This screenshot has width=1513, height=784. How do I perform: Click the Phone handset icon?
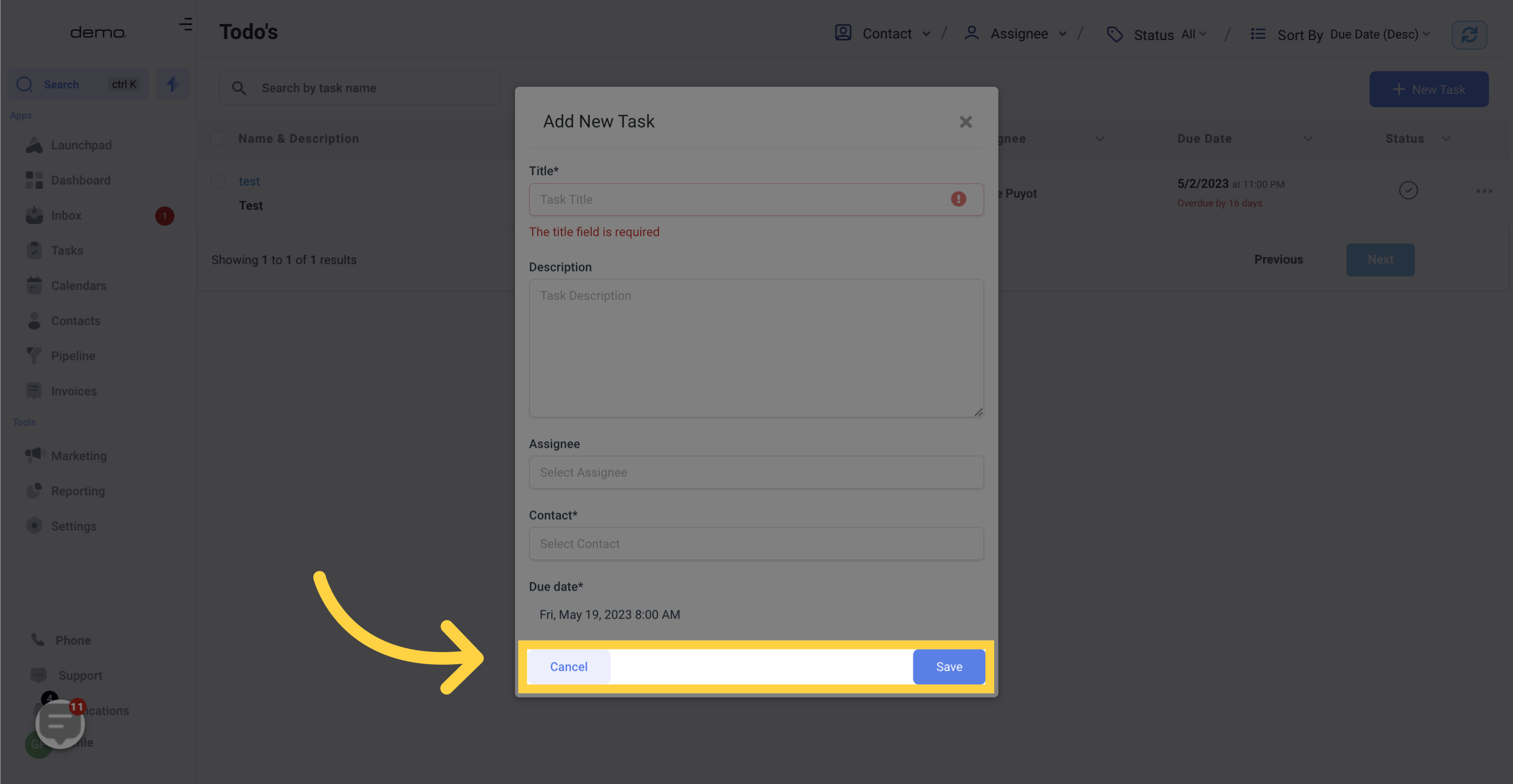(38, 640)
